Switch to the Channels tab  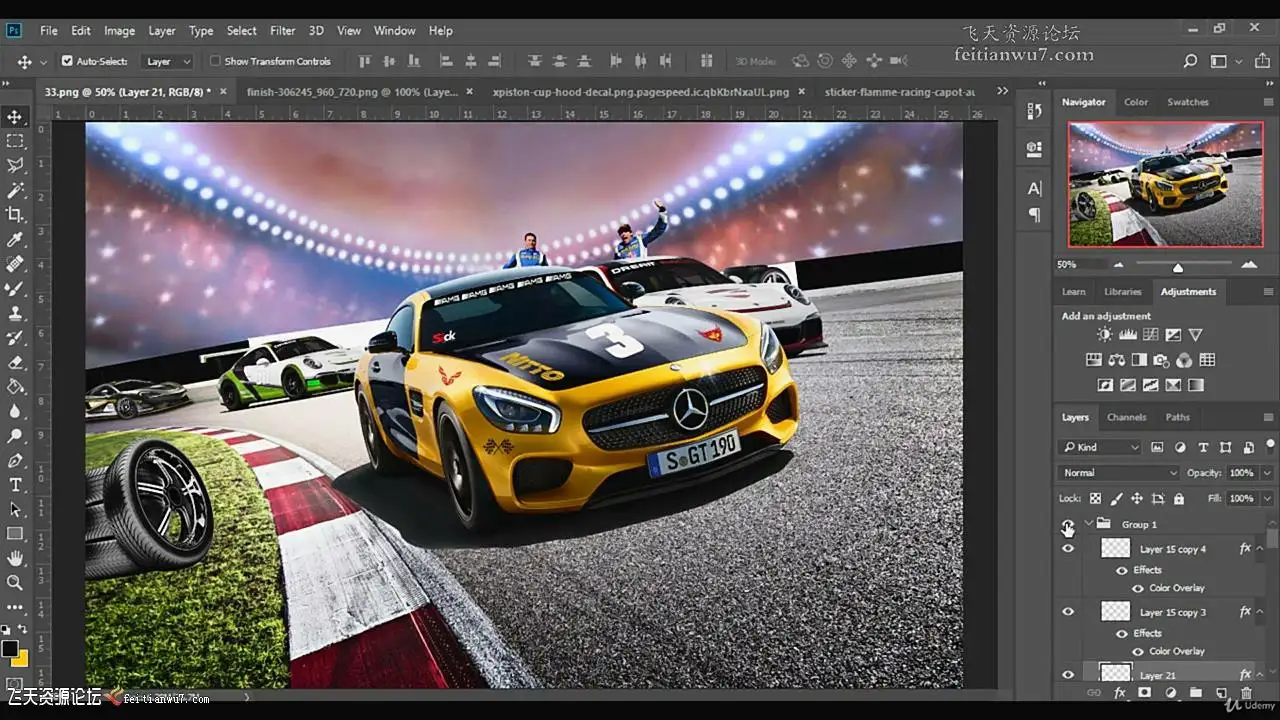tap(1126, 417)
